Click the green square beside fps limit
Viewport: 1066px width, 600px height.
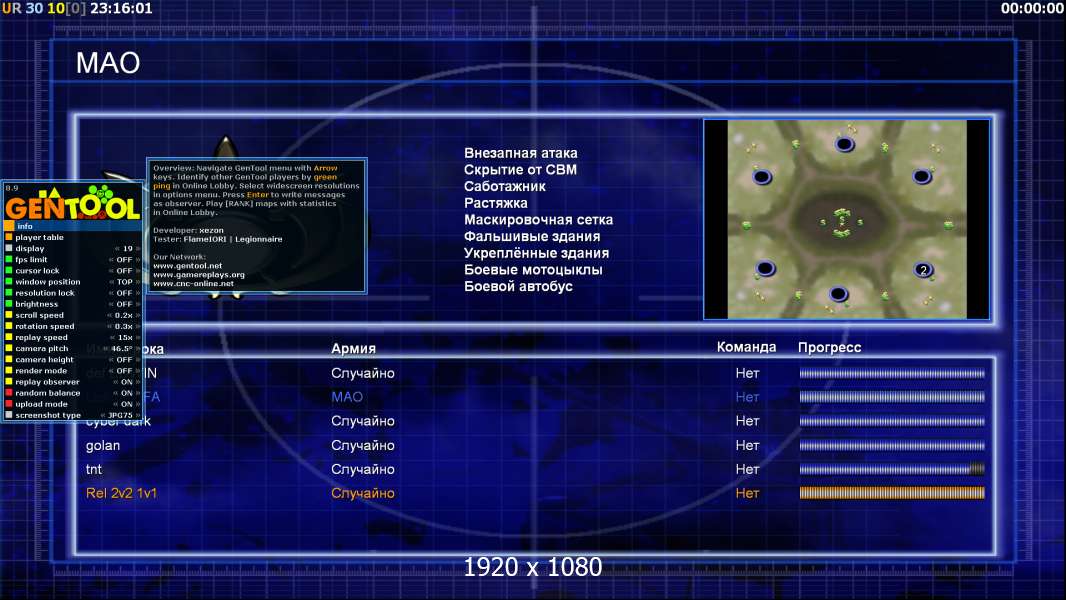tap(9, 260)
